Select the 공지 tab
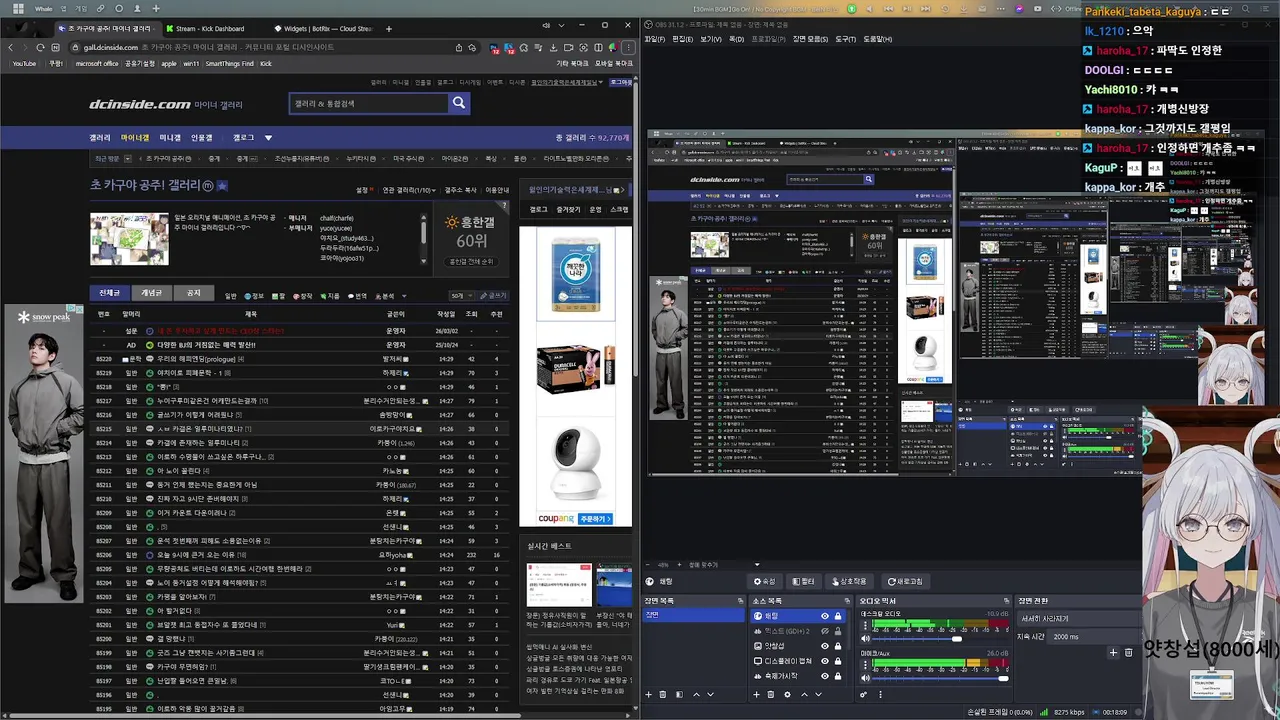 click(193, 293)
